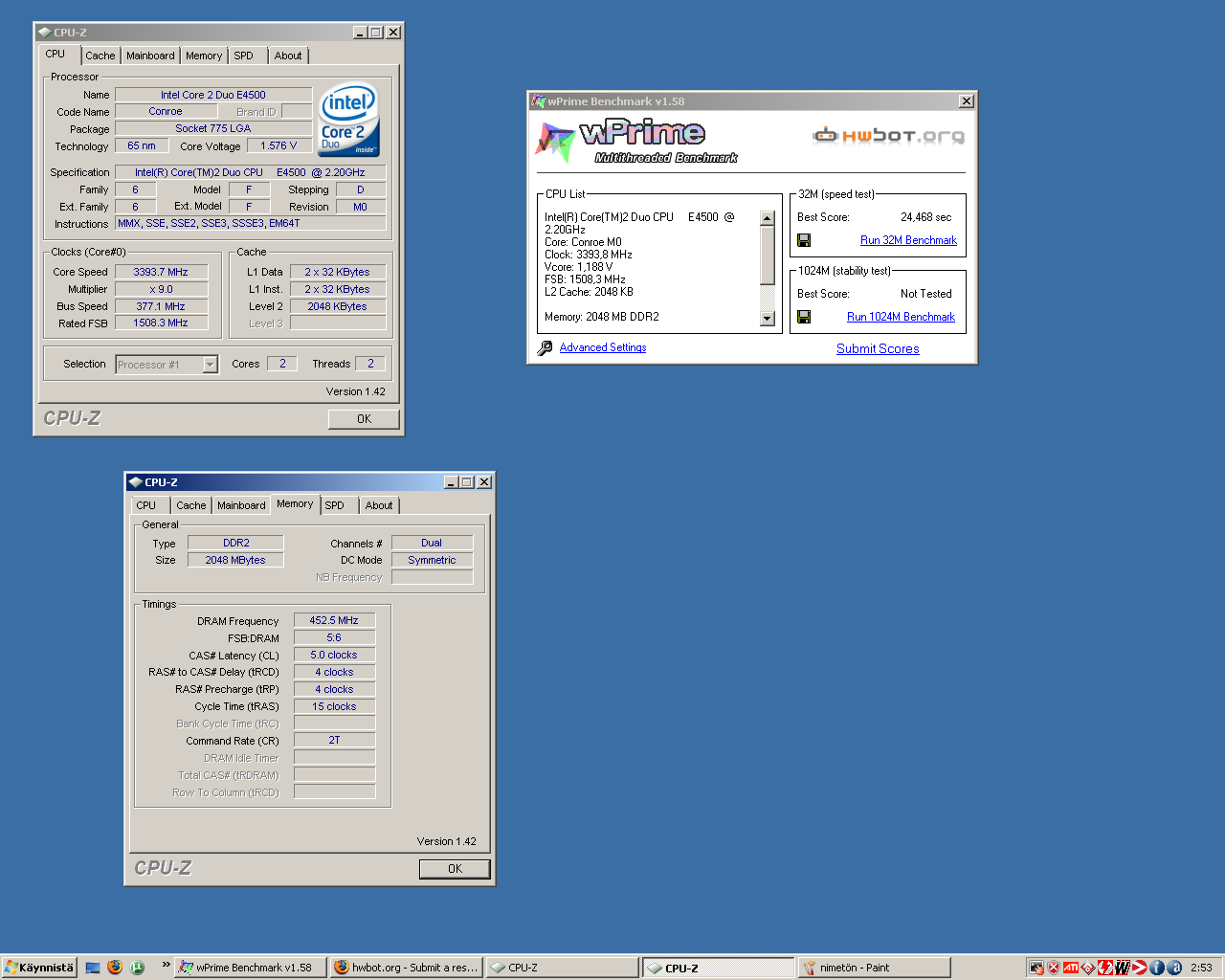The width and height of the screenshot is (1225, 980).
Task: Switch to nimetön - Paint taskbar button
Action: [x=874, y=968]
